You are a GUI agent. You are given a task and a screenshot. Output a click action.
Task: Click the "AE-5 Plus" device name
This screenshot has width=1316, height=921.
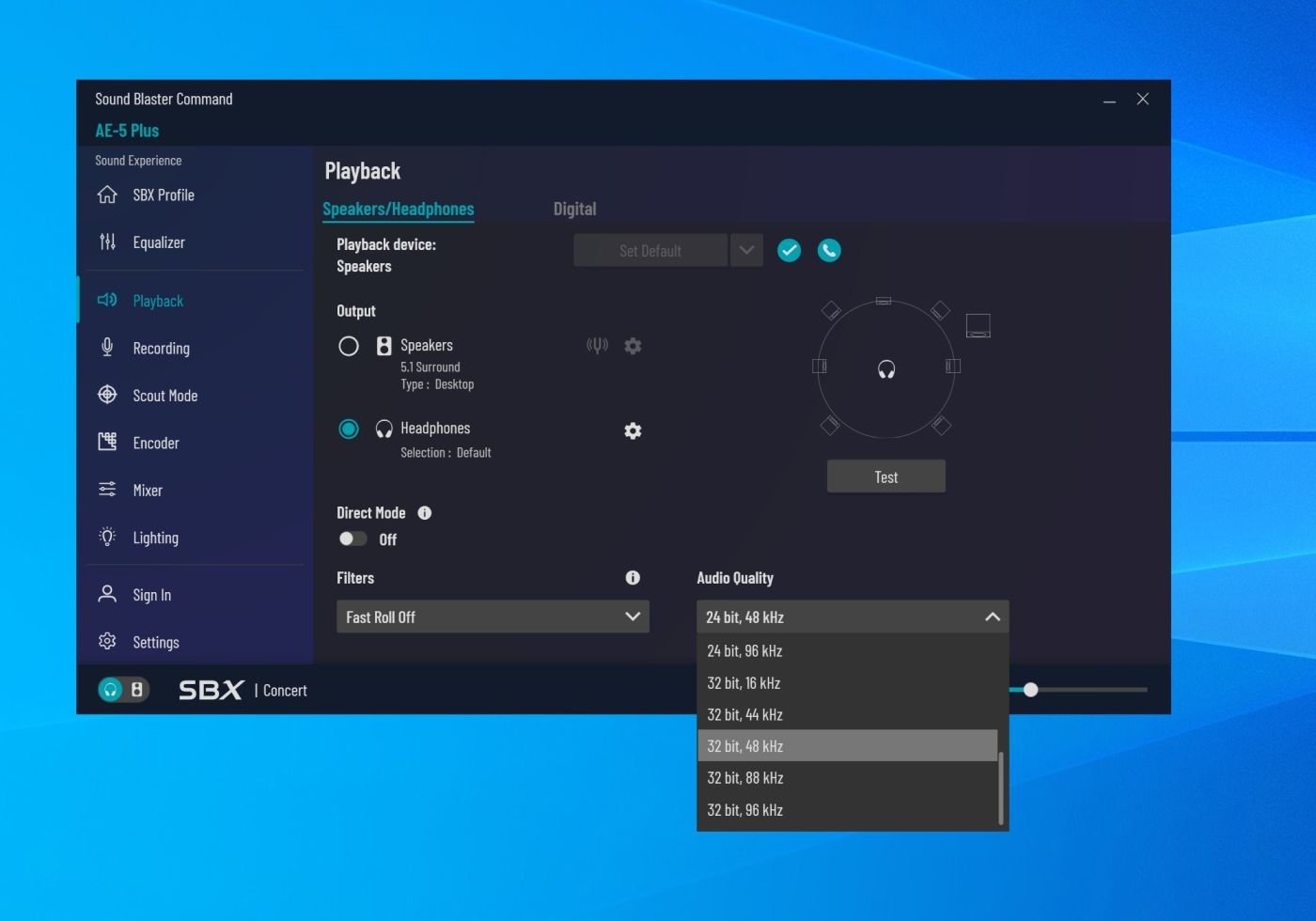pyautogui.click(x=127, y=131)
